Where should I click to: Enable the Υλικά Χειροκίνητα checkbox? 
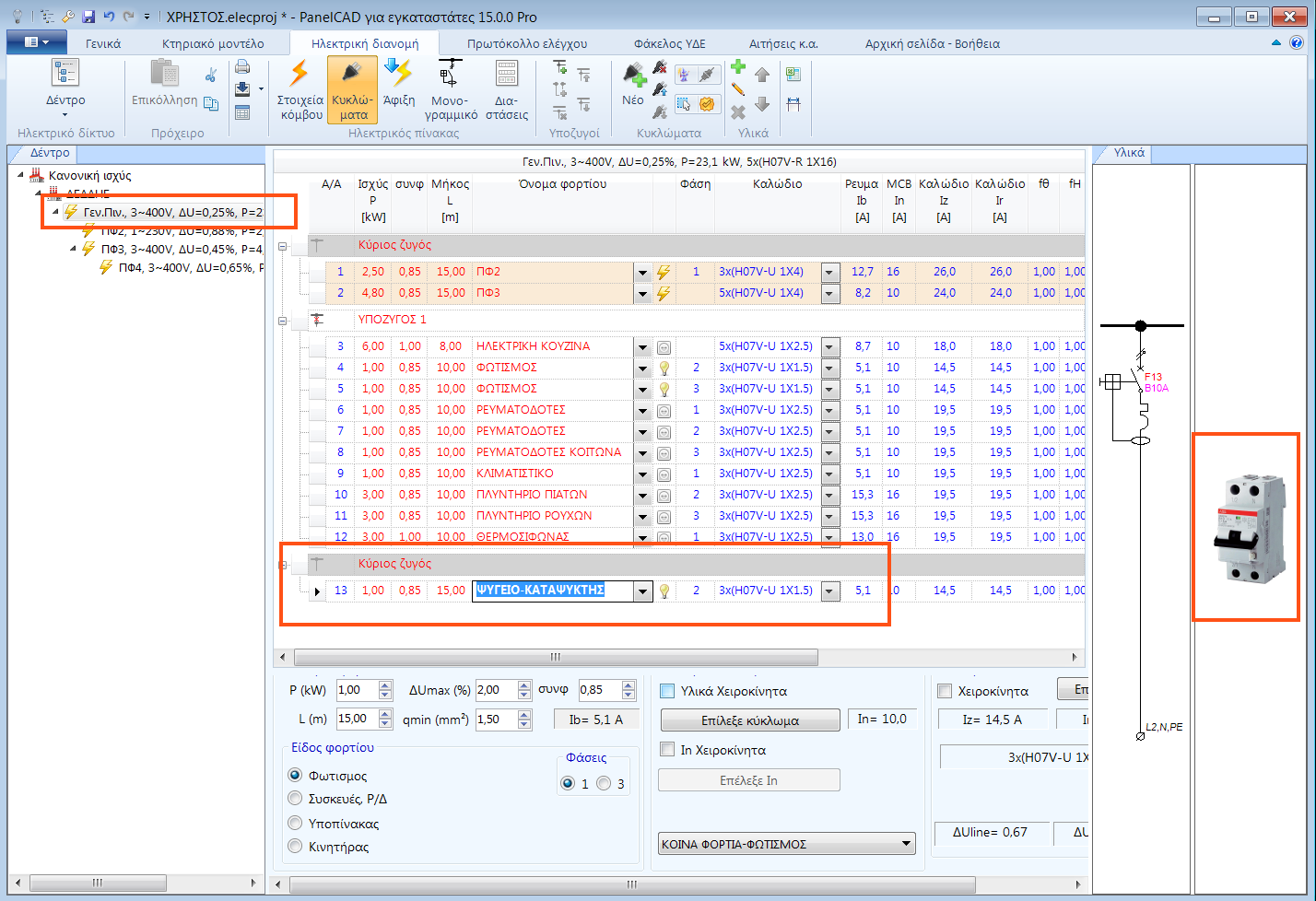668,691
